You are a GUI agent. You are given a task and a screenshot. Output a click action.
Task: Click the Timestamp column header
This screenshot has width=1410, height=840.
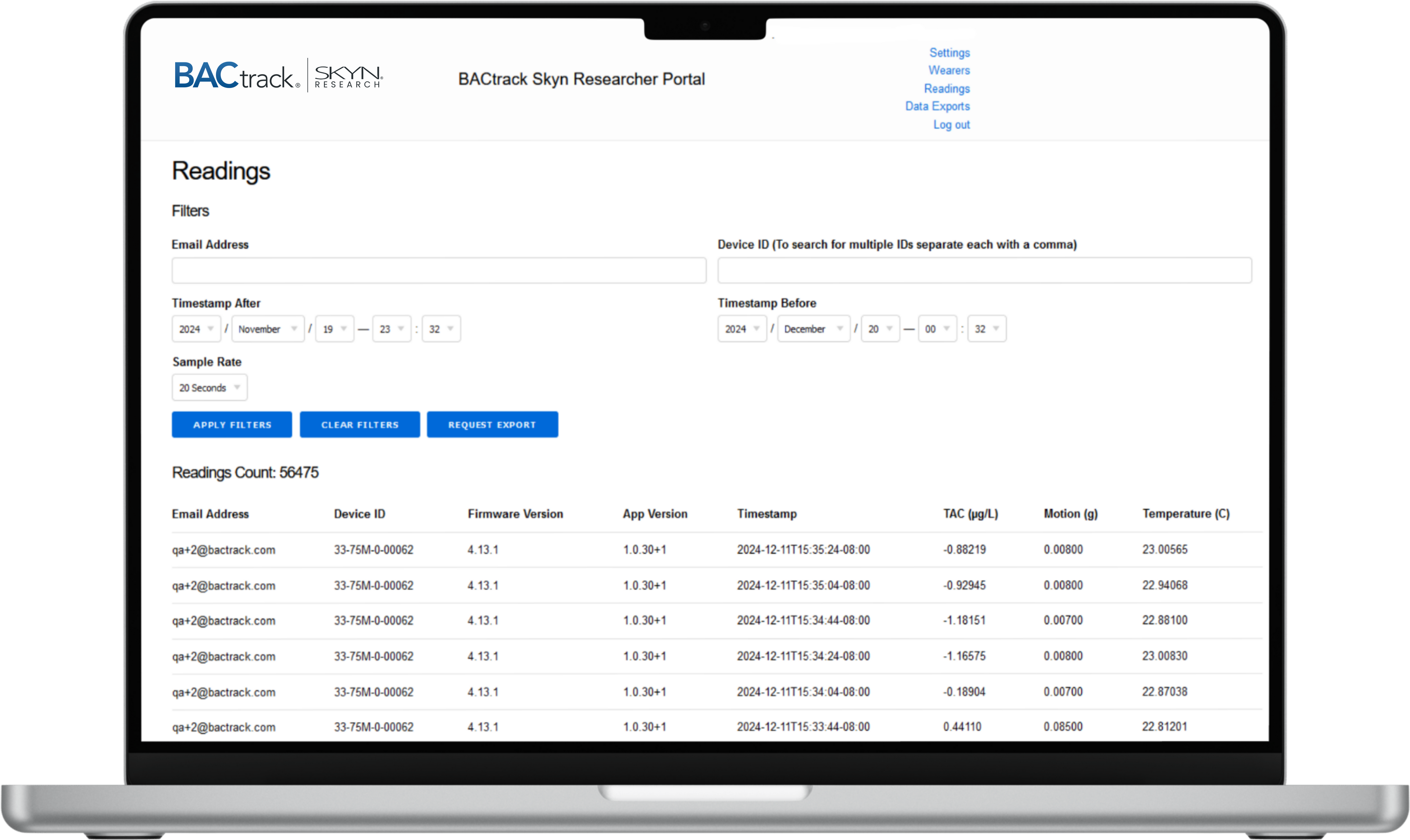pos(767,514)
